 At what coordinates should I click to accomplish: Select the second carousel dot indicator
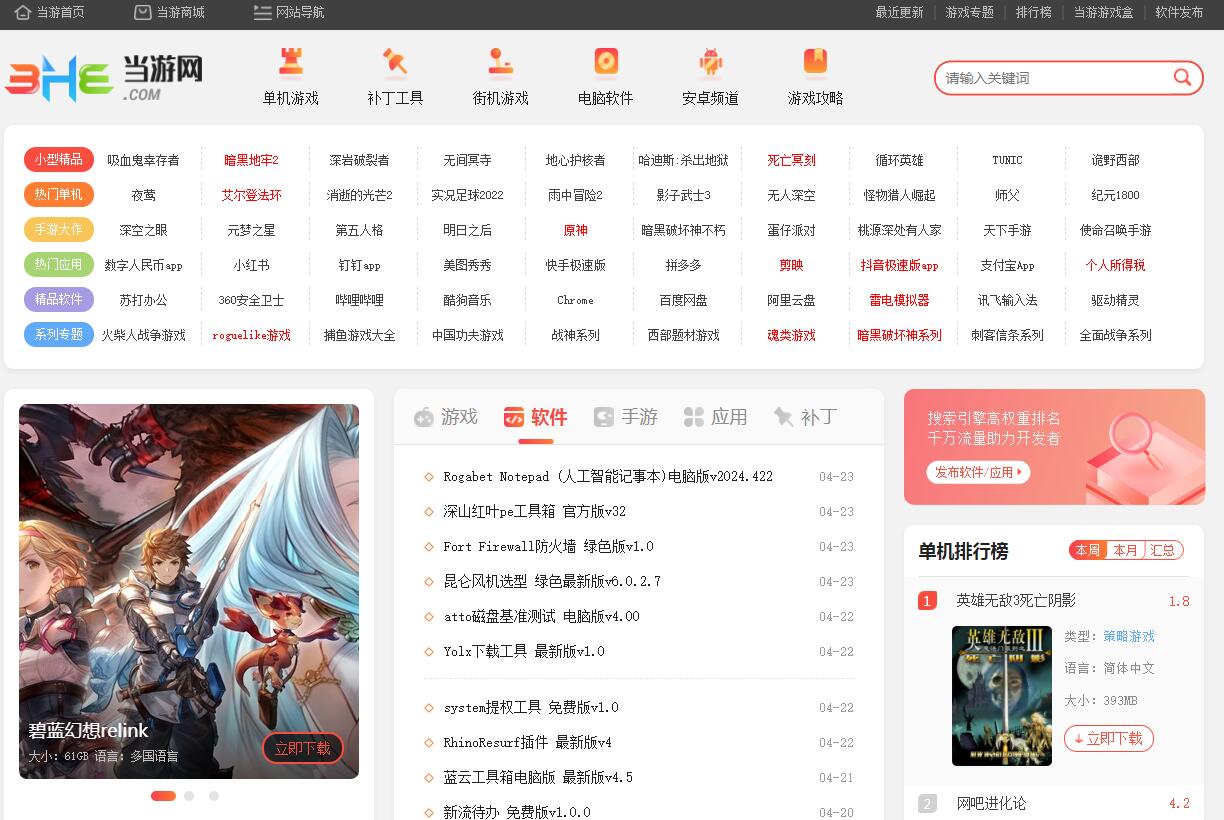point(189,796)
